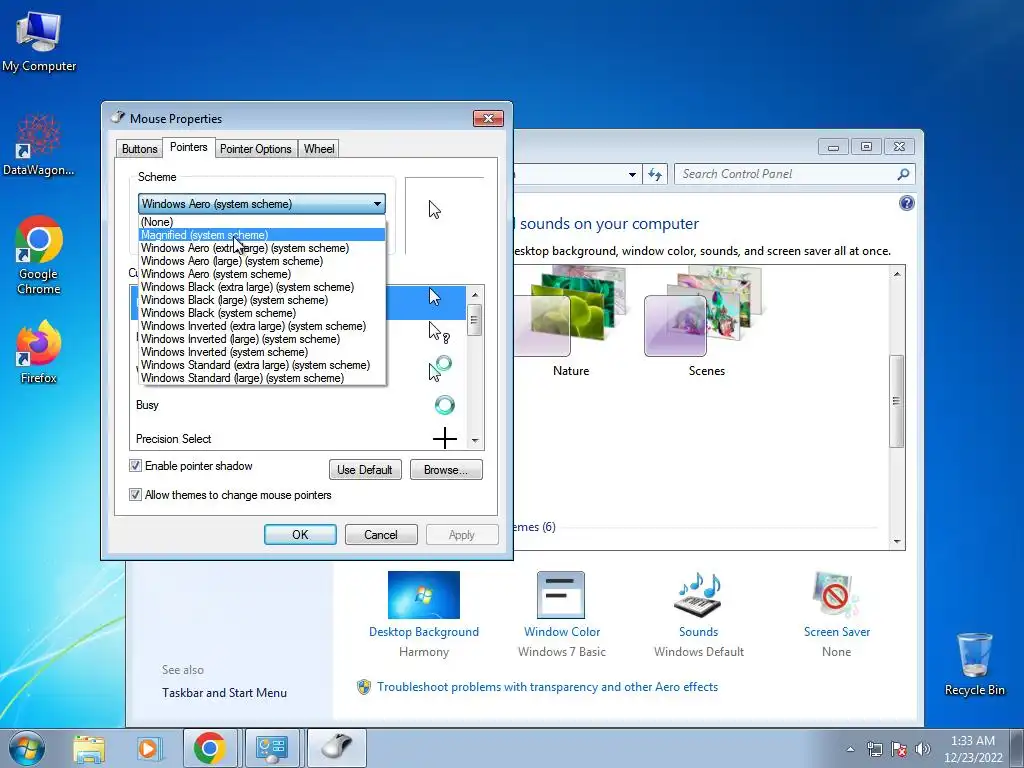Open the taskbar clock and date

pyautogui.click(x=973, y=749)
